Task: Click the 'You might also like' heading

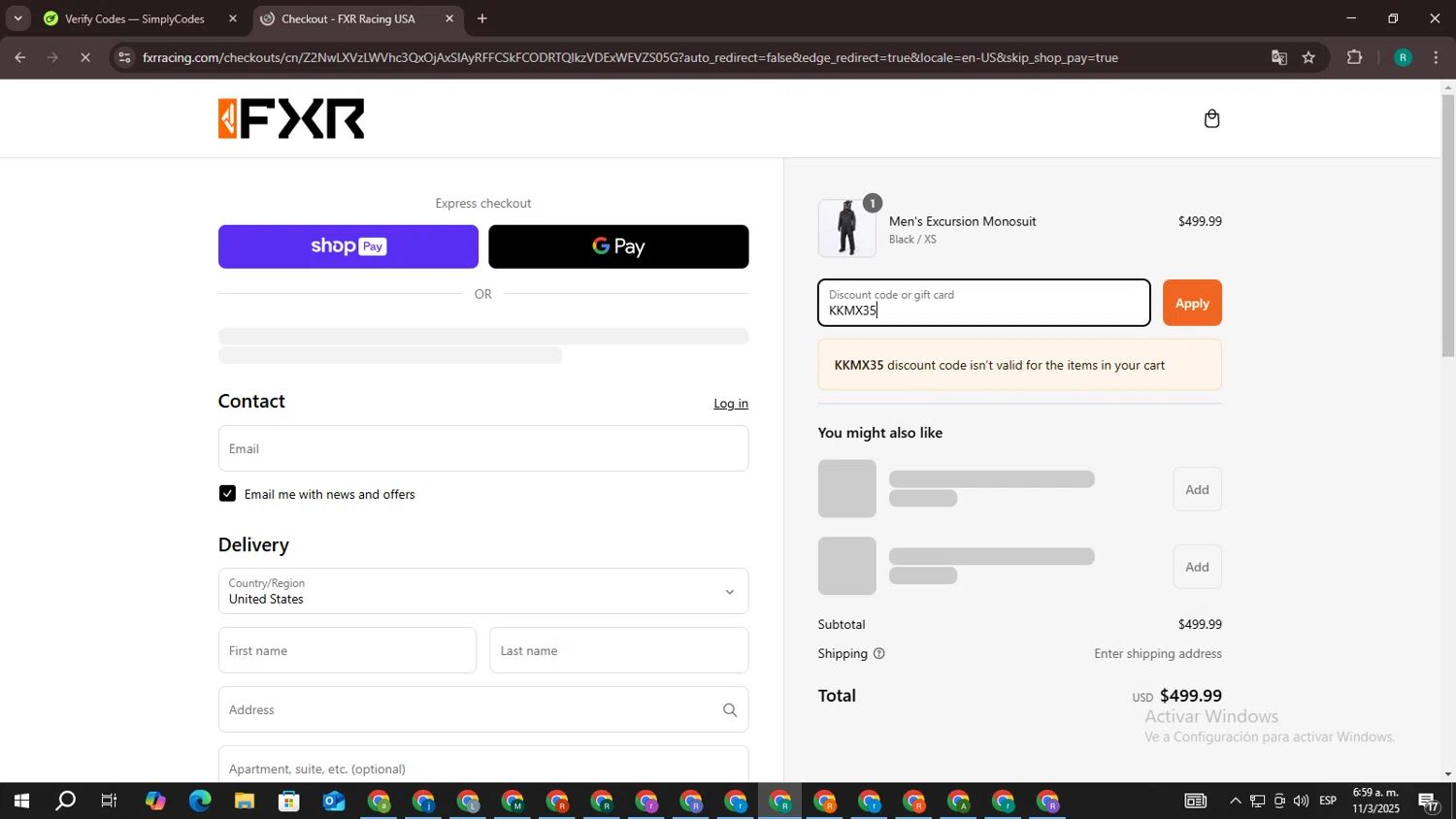Action: (x=880, y=433)
